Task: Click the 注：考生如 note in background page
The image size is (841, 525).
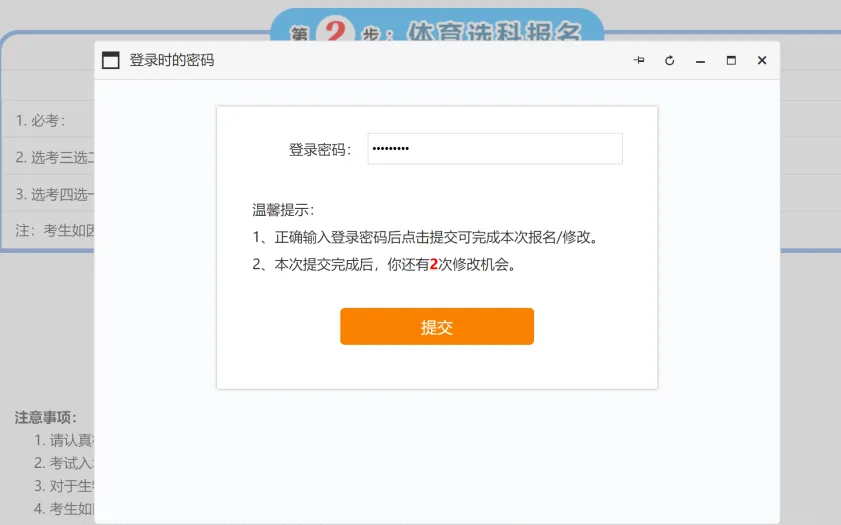Action: [x=55, y=231]
